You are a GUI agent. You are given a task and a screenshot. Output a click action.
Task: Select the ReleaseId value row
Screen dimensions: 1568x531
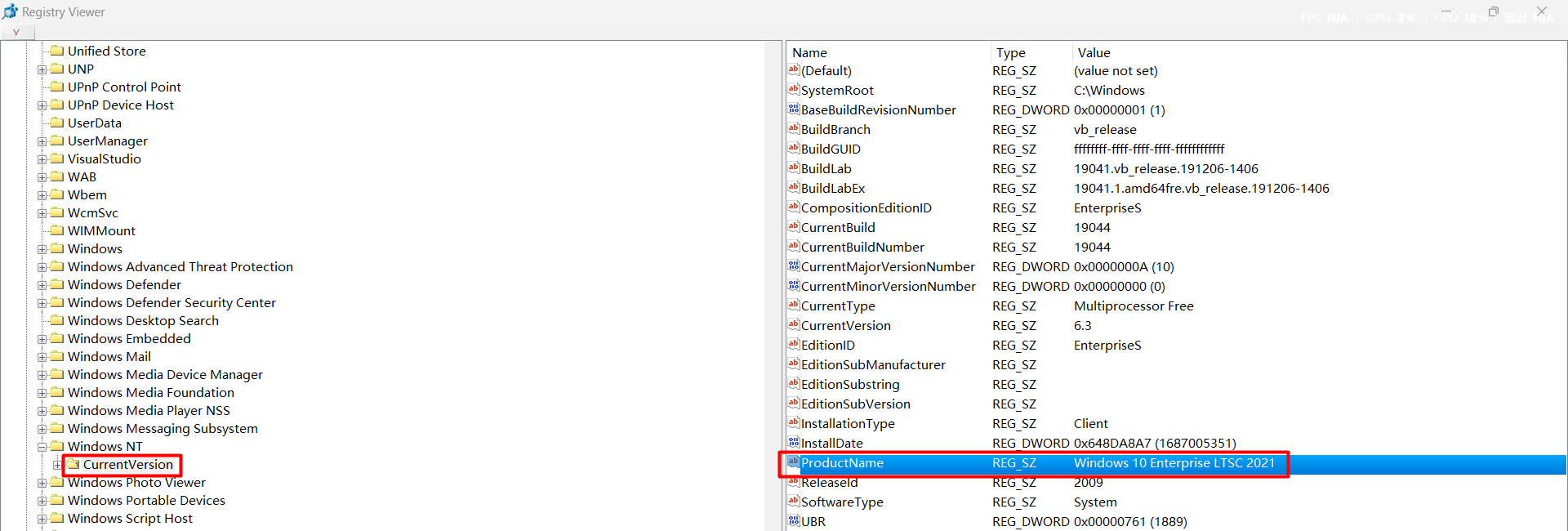(1176, 482)
